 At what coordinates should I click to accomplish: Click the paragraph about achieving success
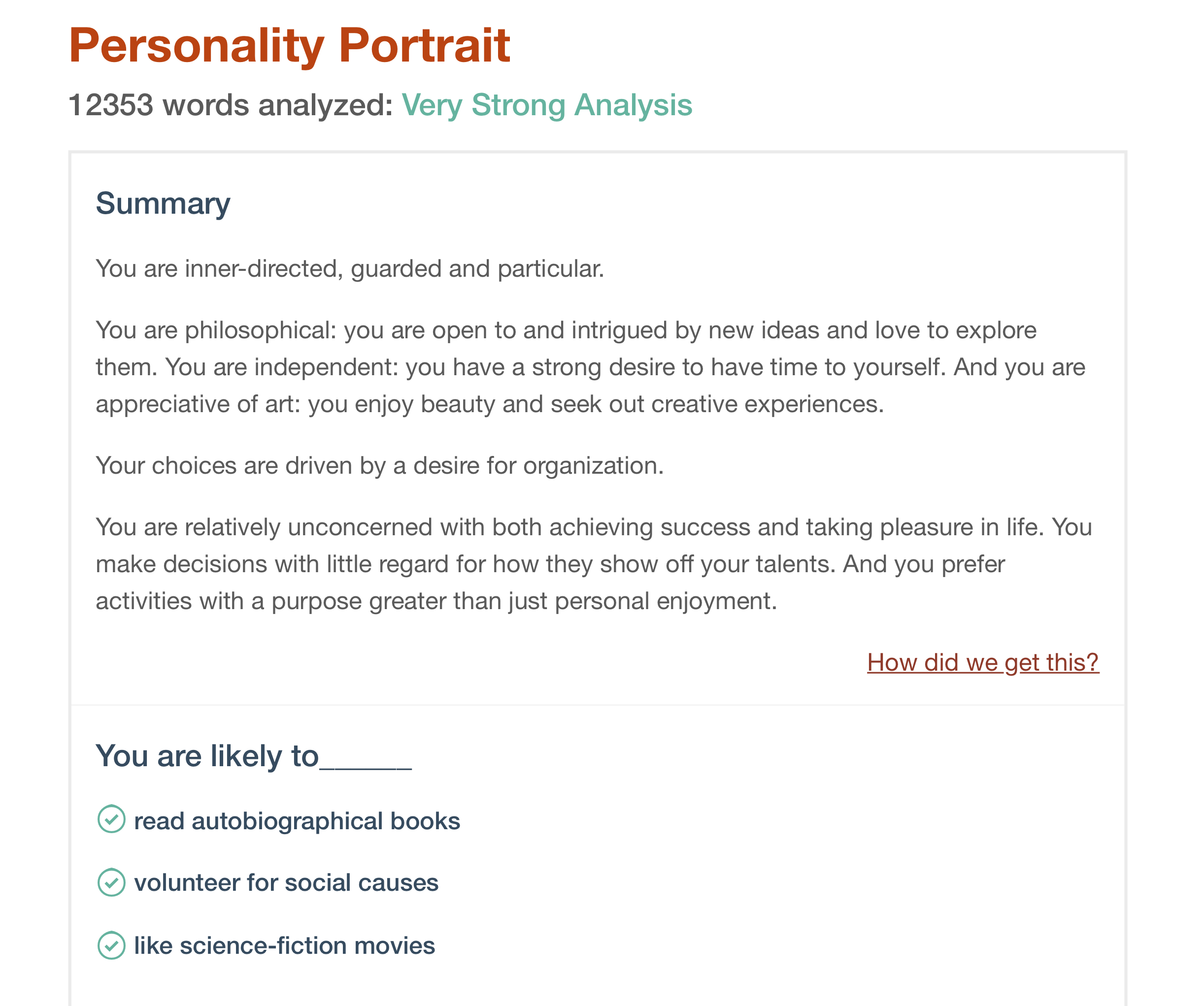[x=594, y=564]
